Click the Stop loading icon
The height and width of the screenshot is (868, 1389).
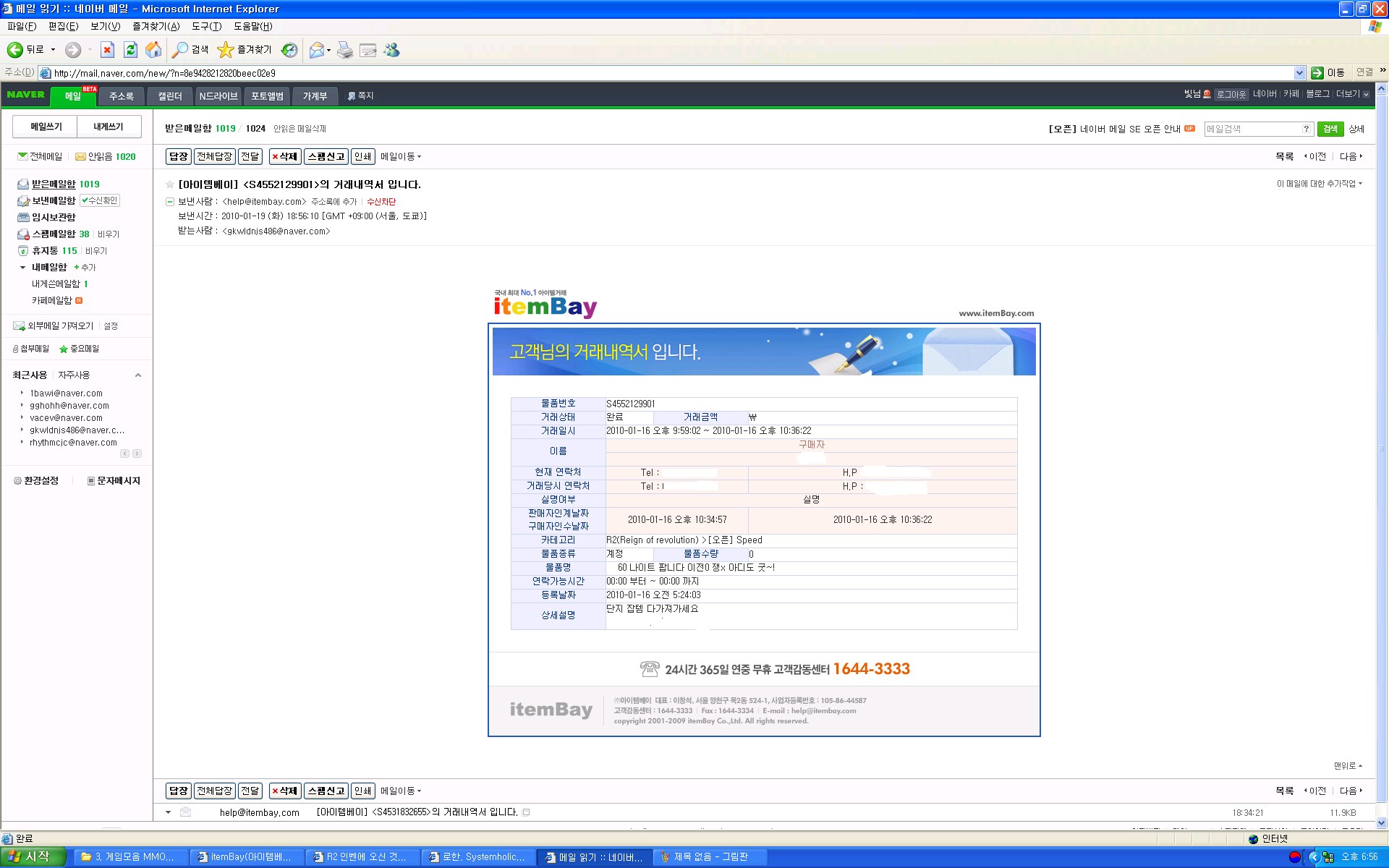click(107, 50)
